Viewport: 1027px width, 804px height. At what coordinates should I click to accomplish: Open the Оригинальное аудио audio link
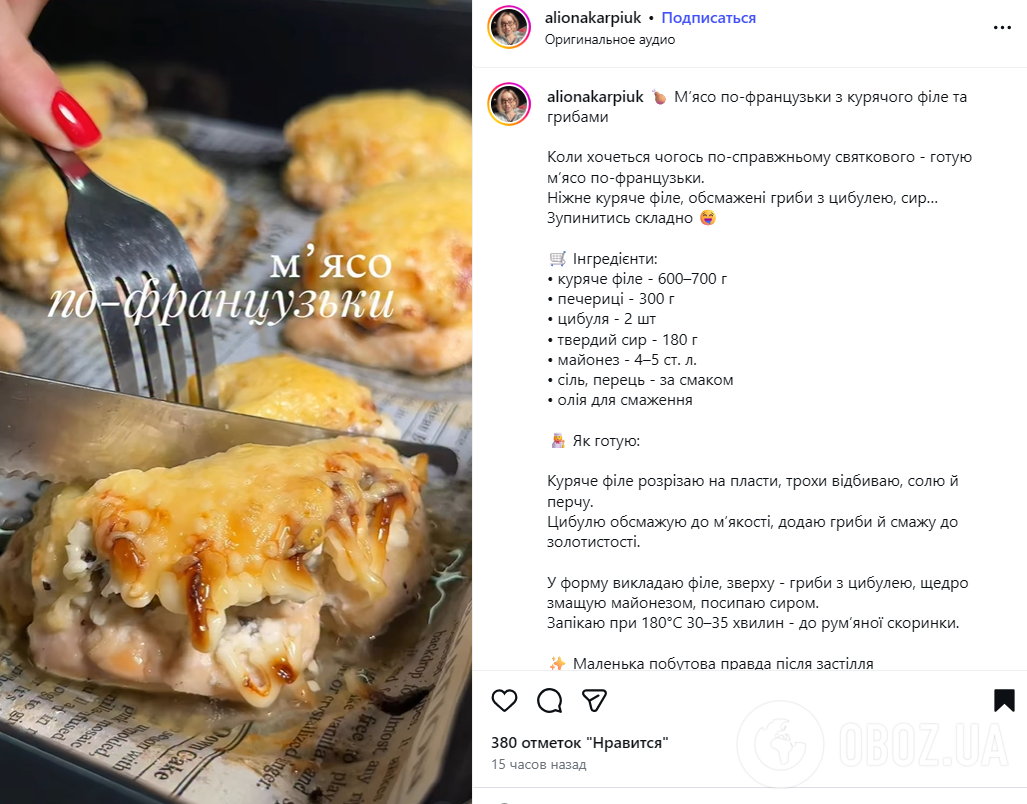[610, 40]
